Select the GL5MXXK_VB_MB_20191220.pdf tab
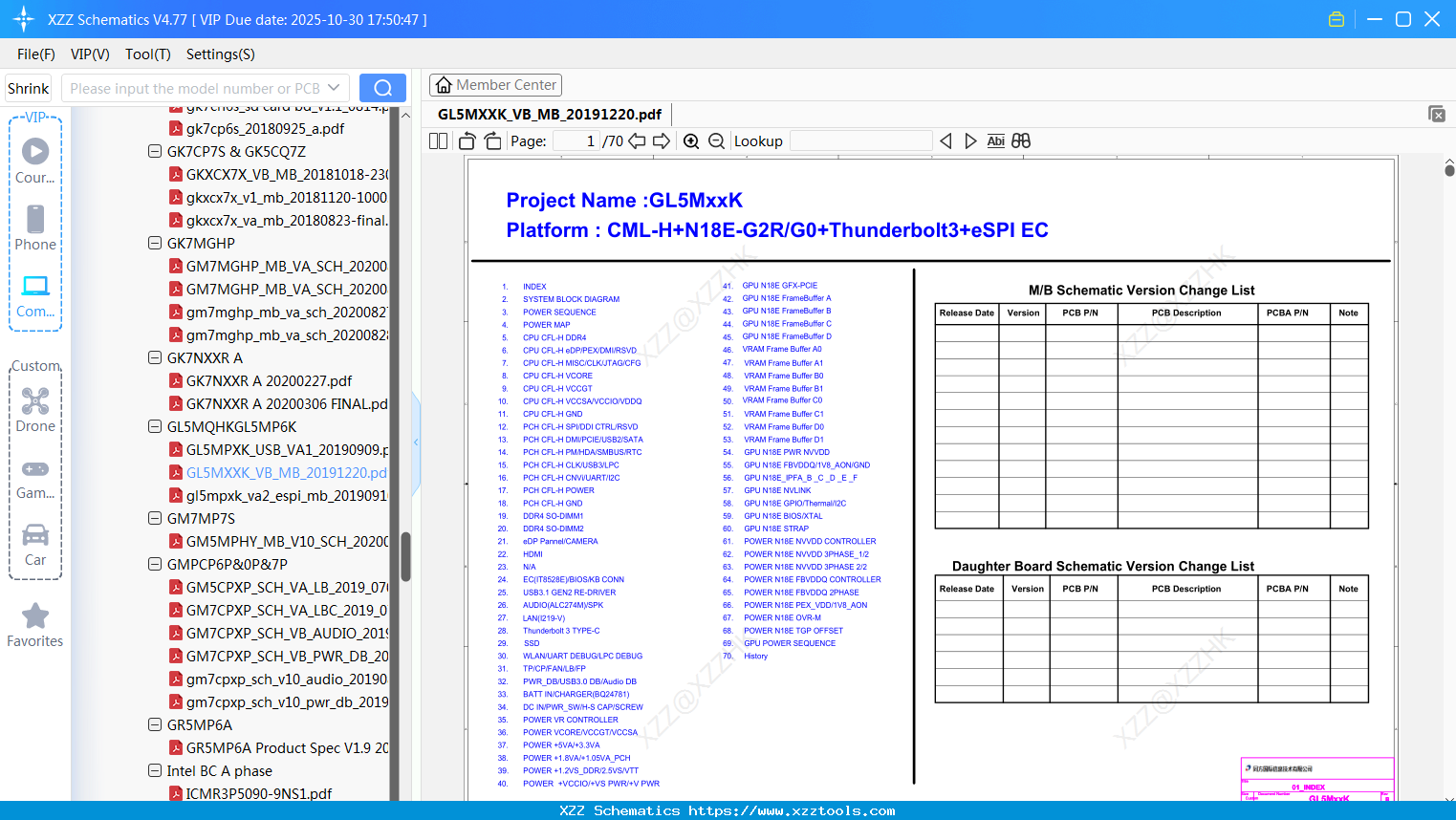 (x=550, y=114)
